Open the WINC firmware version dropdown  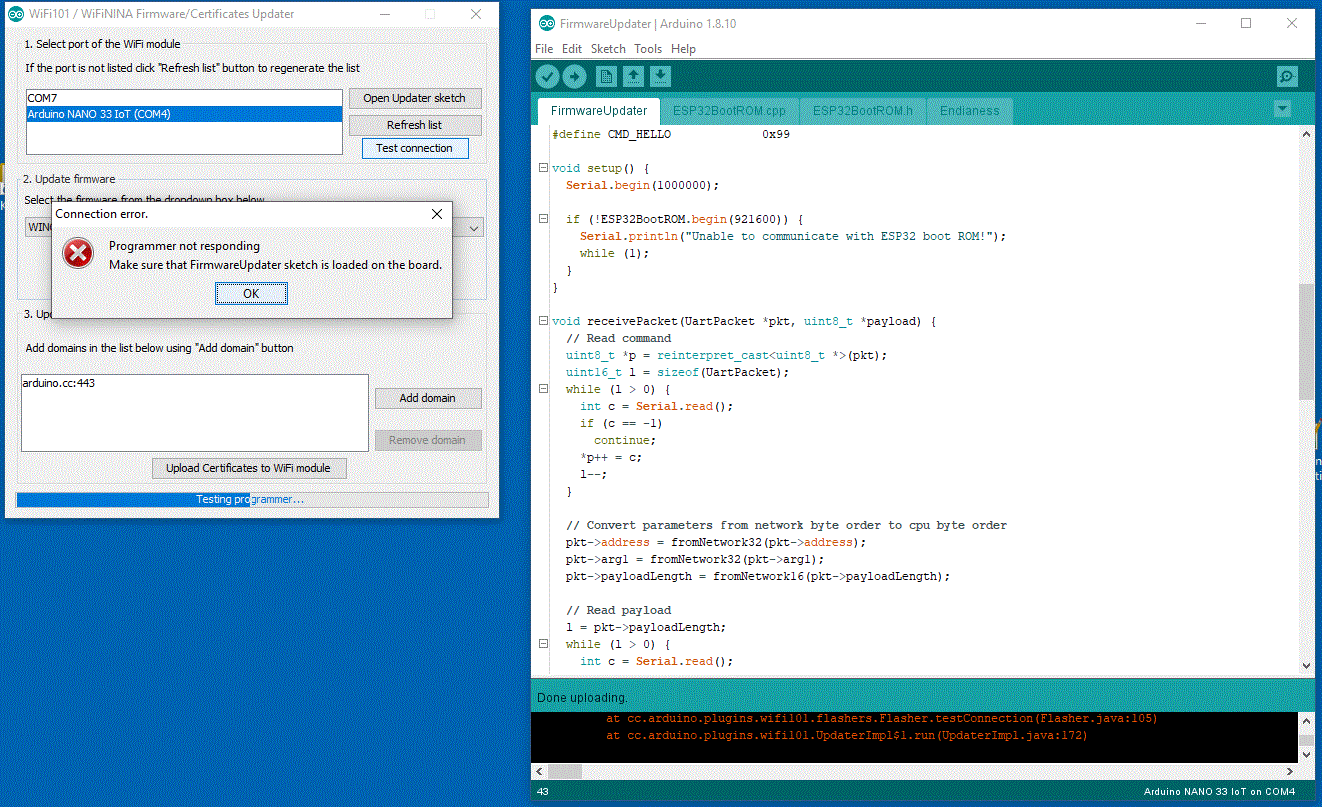tap(473, 226)
